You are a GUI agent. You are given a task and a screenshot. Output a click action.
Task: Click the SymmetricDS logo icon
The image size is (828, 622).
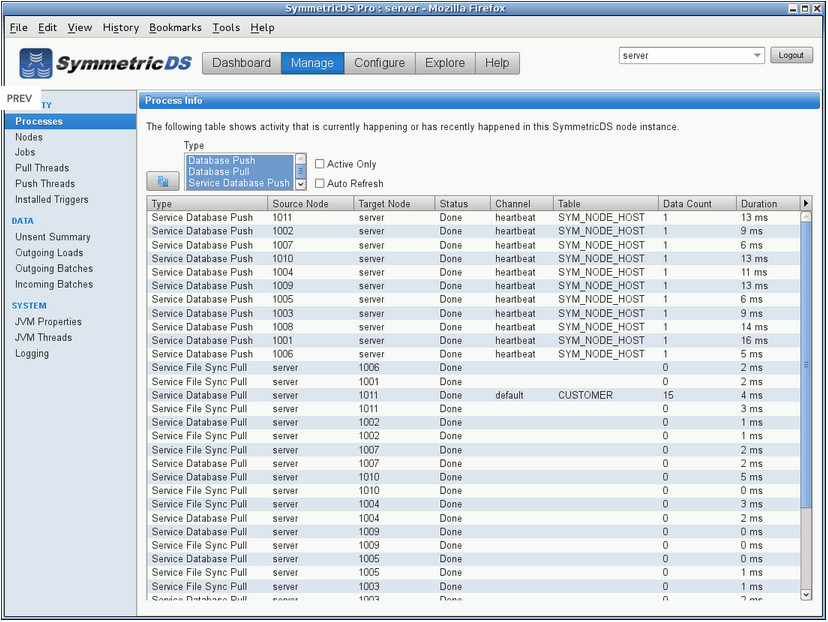pyautogui.click(x=36, y=63)
